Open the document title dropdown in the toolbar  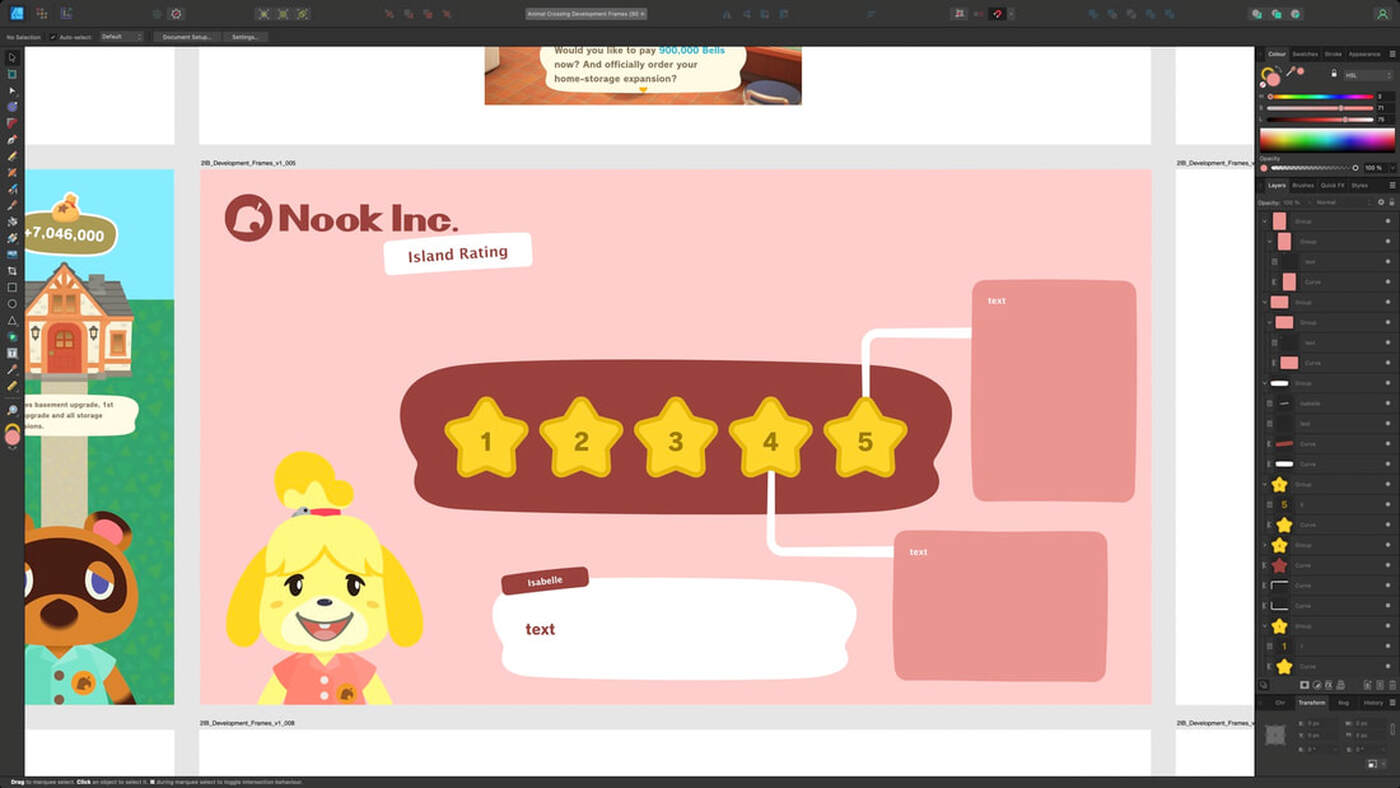[x=587, y=14]
